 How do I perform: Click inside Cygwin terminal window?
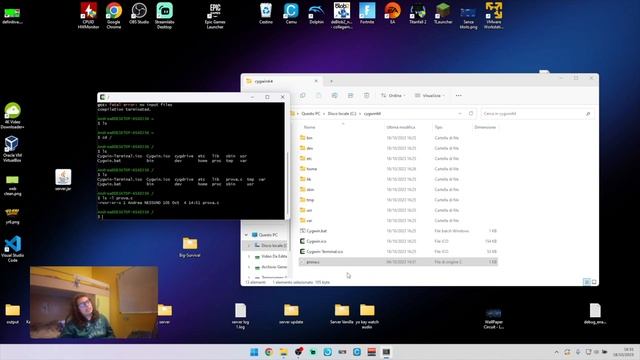point(191,161)
